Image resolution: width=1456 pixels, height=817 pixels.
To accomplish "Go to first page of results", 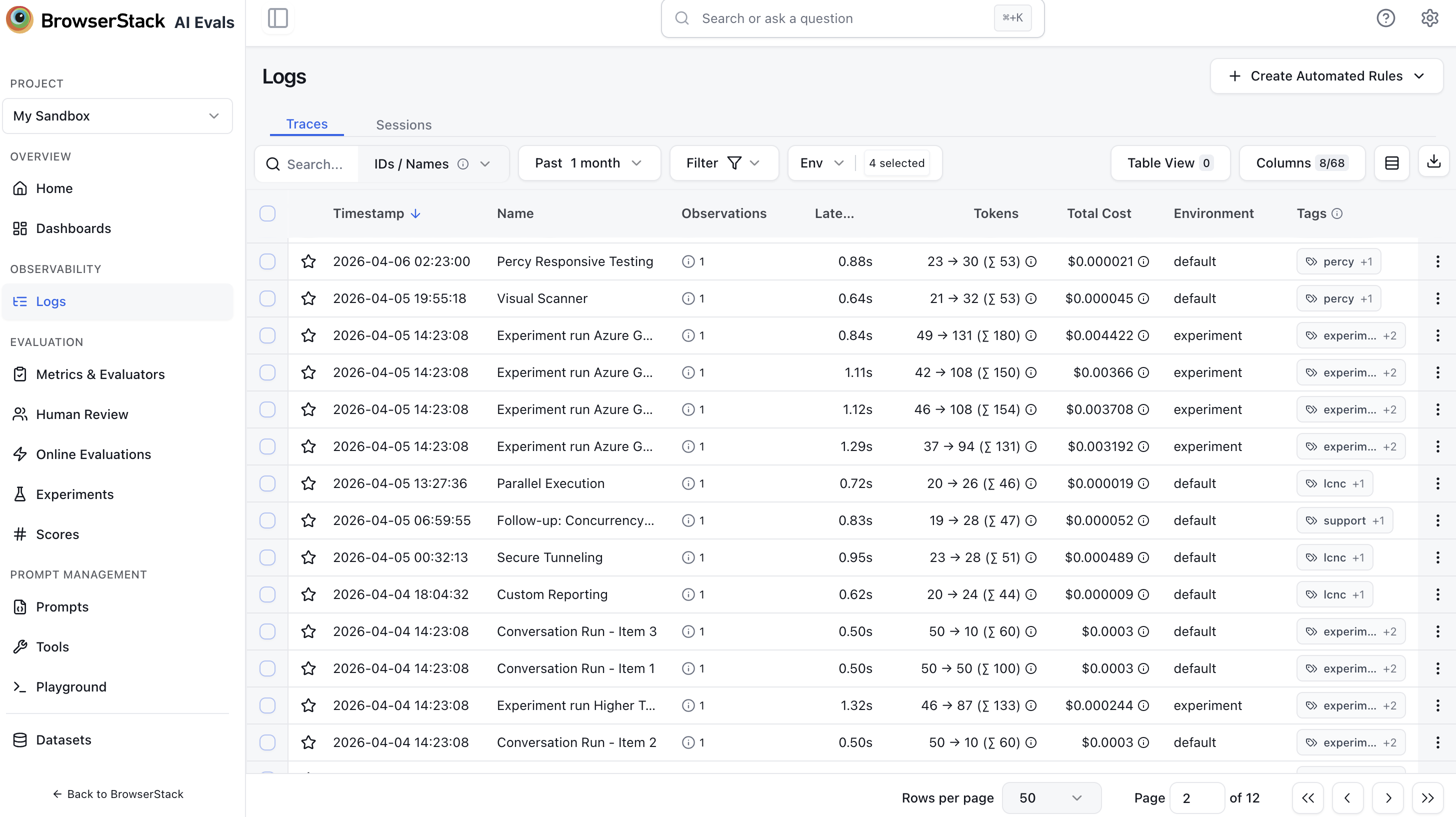I will [x=1308, y=798].
